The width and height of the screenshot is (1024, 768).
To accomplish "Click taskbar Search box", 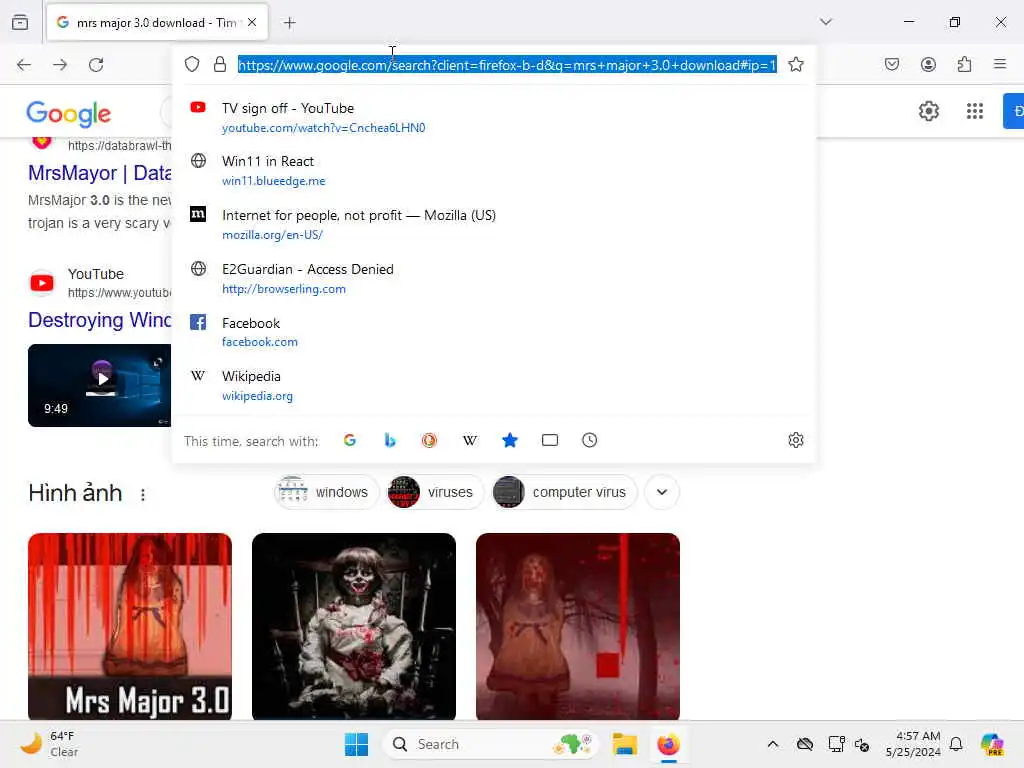I will click(x=490, y=744).
